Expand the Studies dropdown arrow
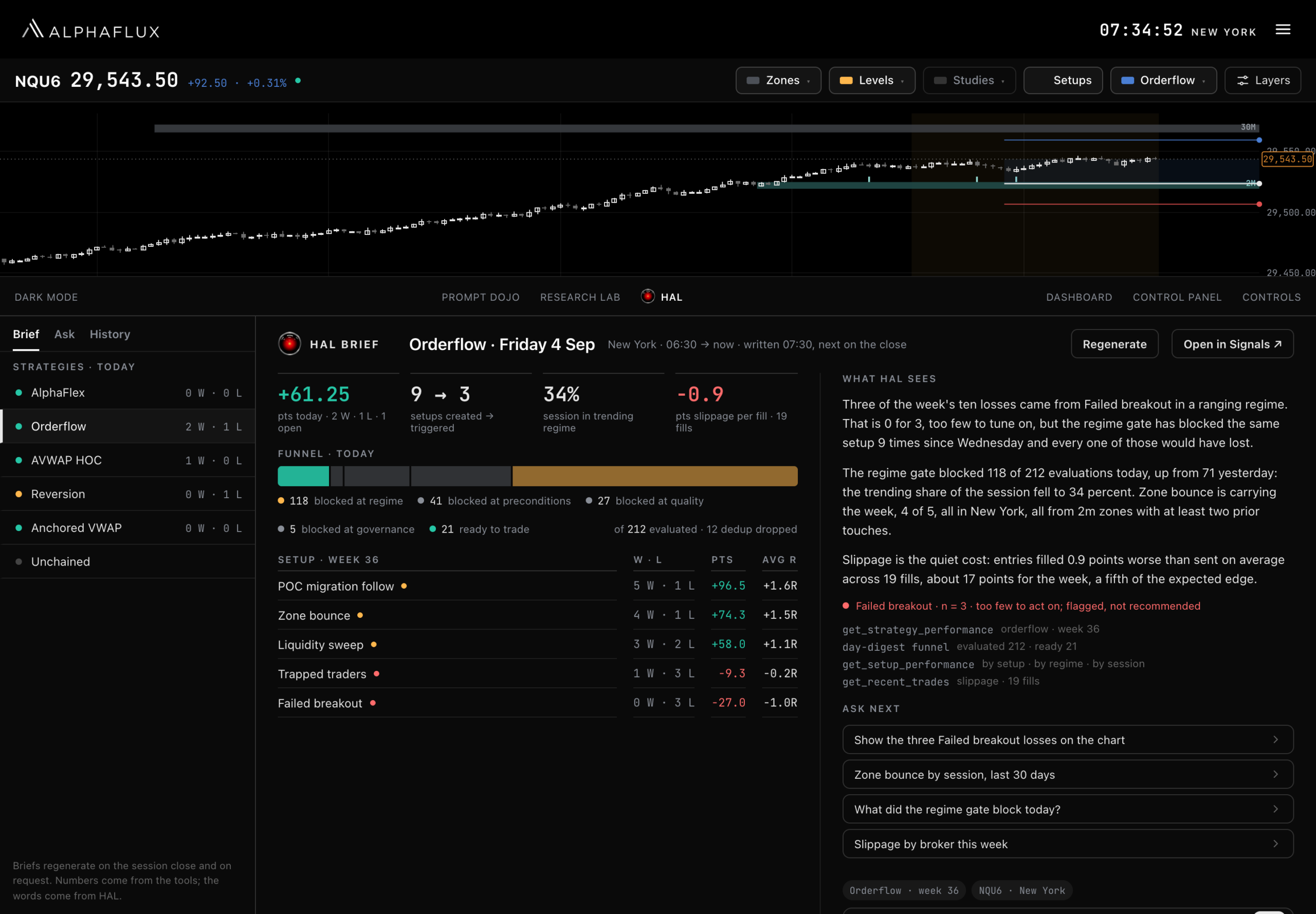 click(x=1002, y=81)
